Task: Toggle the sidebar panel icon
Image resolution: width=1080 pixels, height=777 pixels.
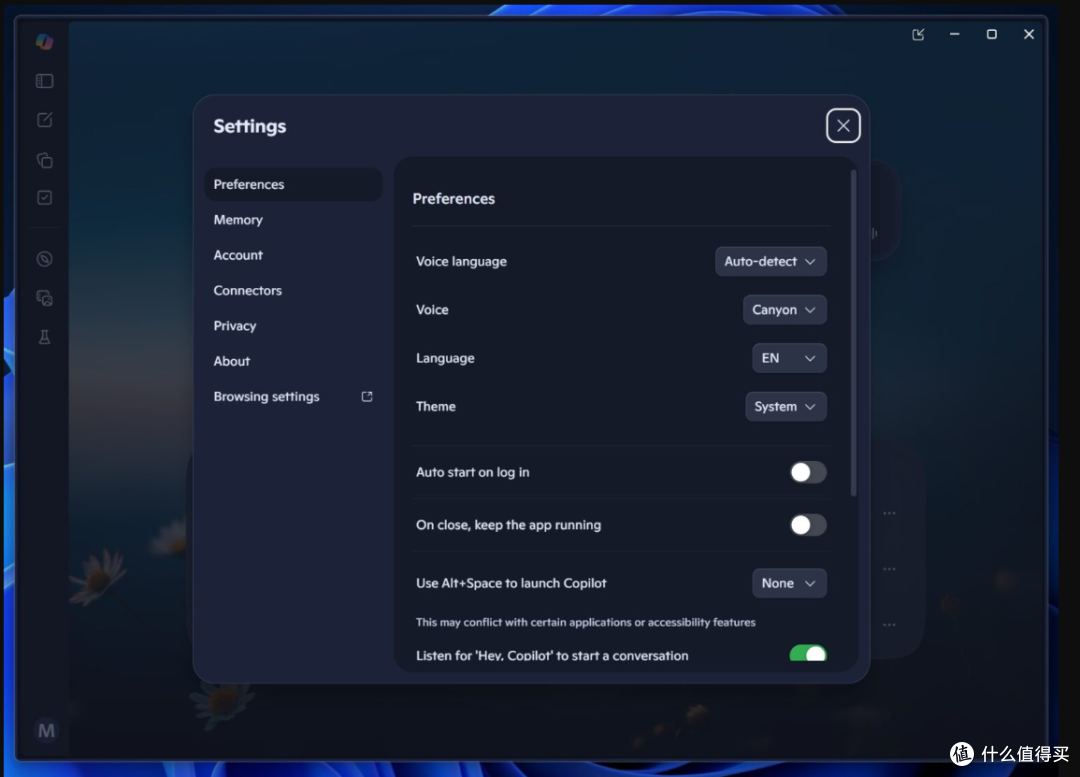Action: point(45,81)
